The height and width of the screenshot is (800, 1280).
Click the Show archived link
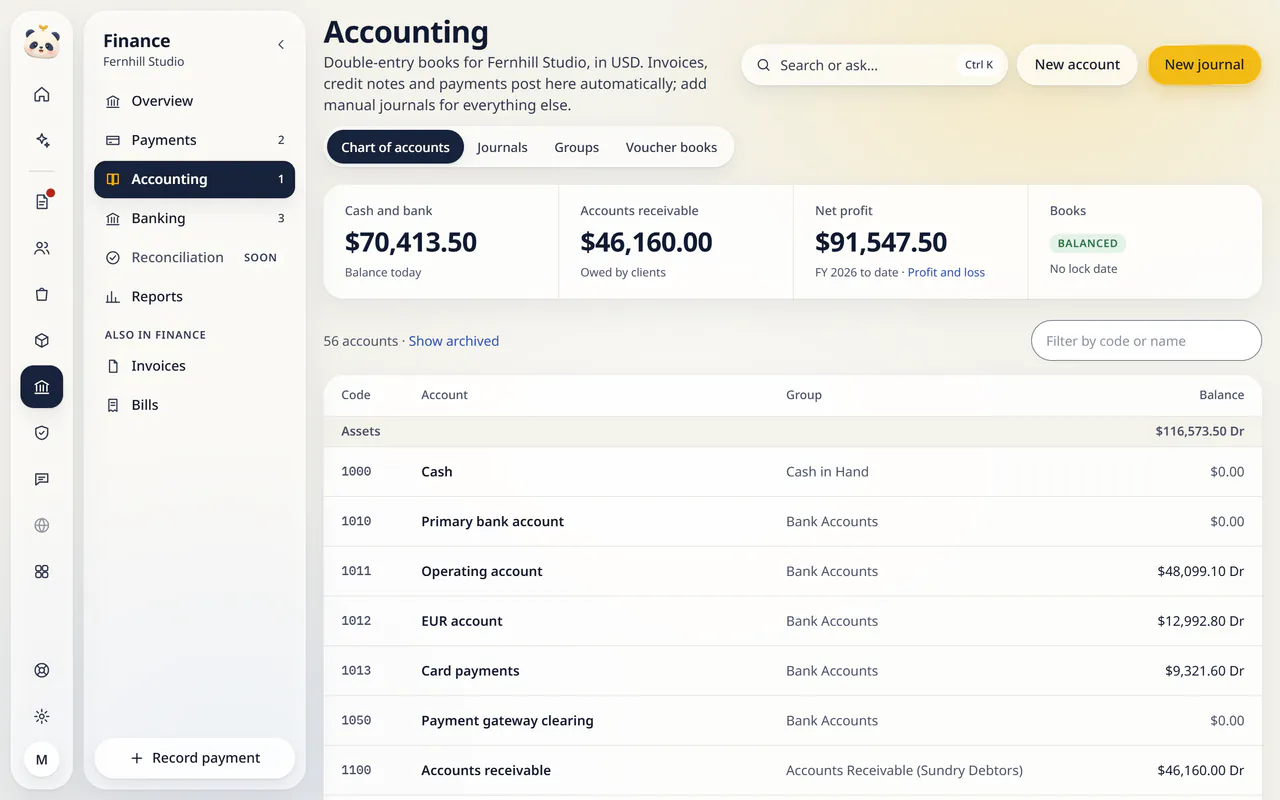tap(454, 341)
